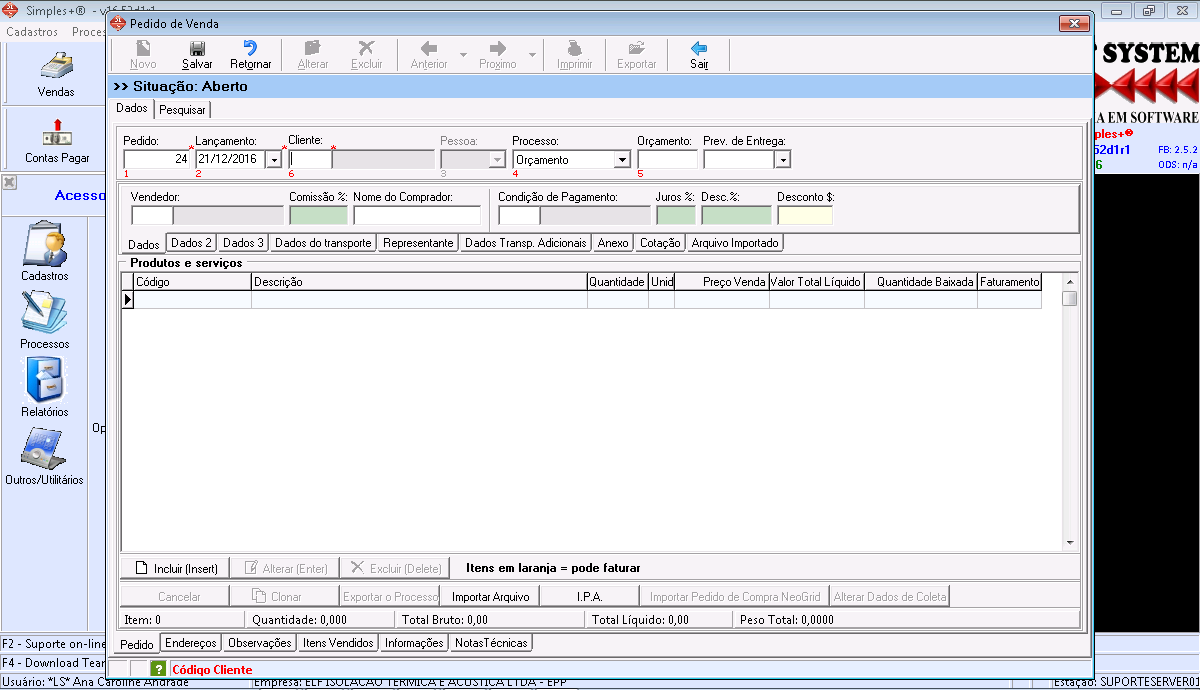The width and height of the screenshot is (1200, 692).
Task: Switch to the Pesquisar tab
Action: pos(183,110)
